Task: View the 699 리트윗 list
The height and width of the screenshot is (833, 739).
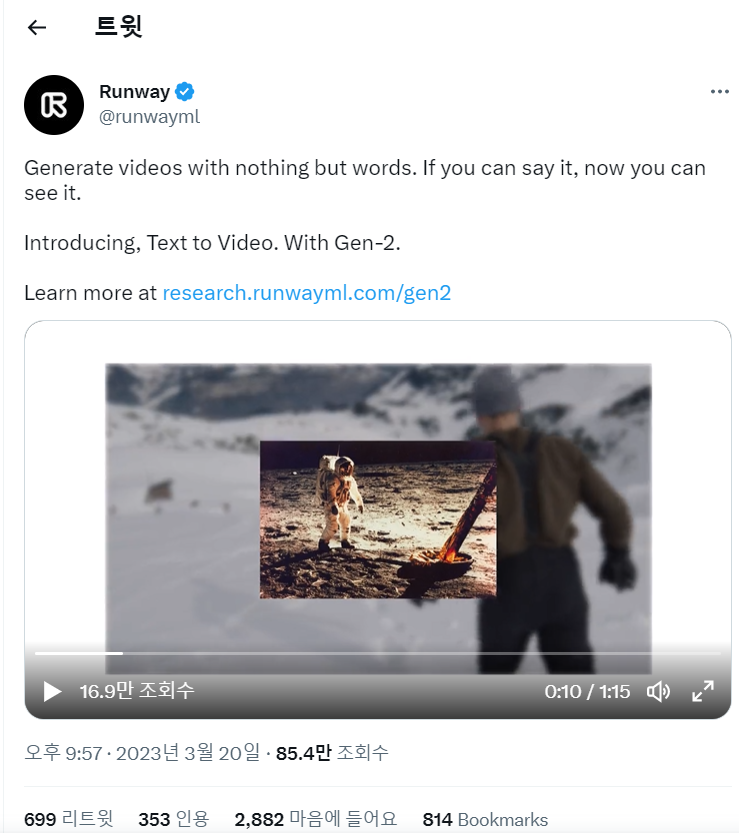Action: [x=69, y=819]
